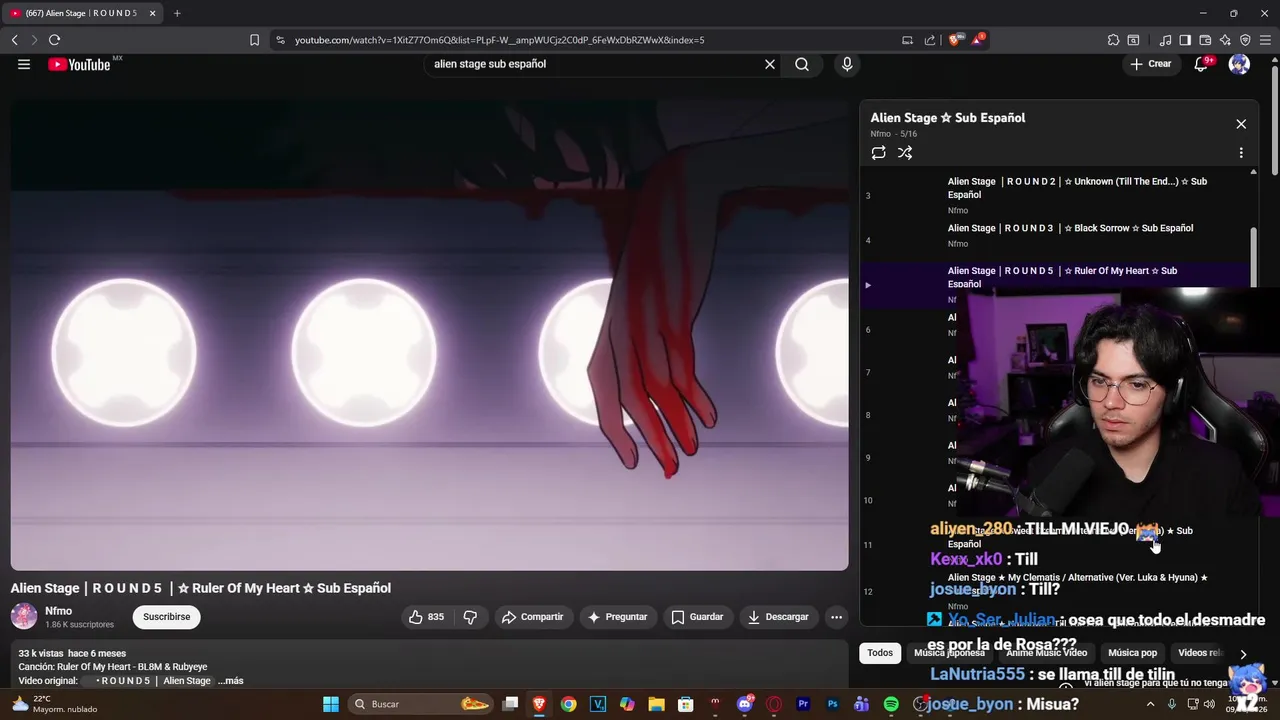The image size is (1280, 720).
Task: Select the Música pop chip
Action: (x=1133, y=653)
